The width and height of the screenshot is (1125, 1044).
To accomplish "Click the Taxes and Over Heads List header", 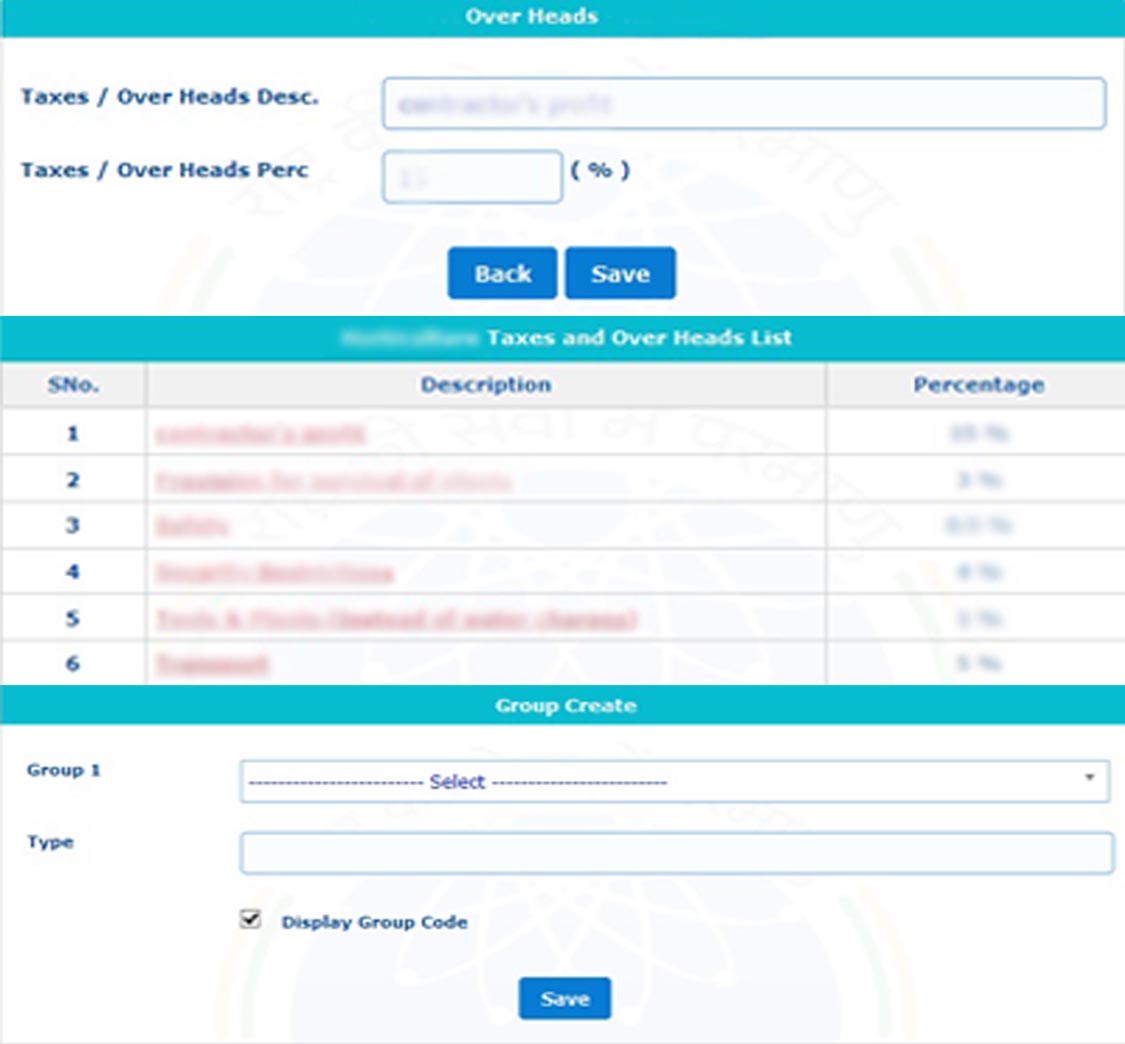I will click(638, 338).
